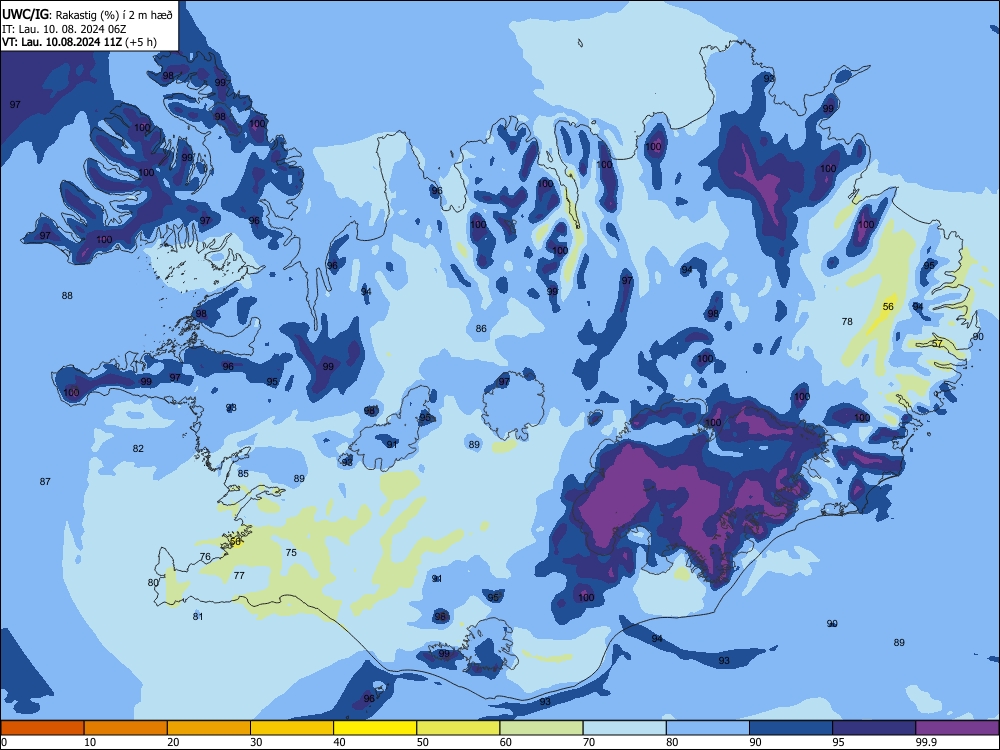Click the 90–95 dark blue legend swatch
Screen dimensions: 1000x750
coord(791,728)
